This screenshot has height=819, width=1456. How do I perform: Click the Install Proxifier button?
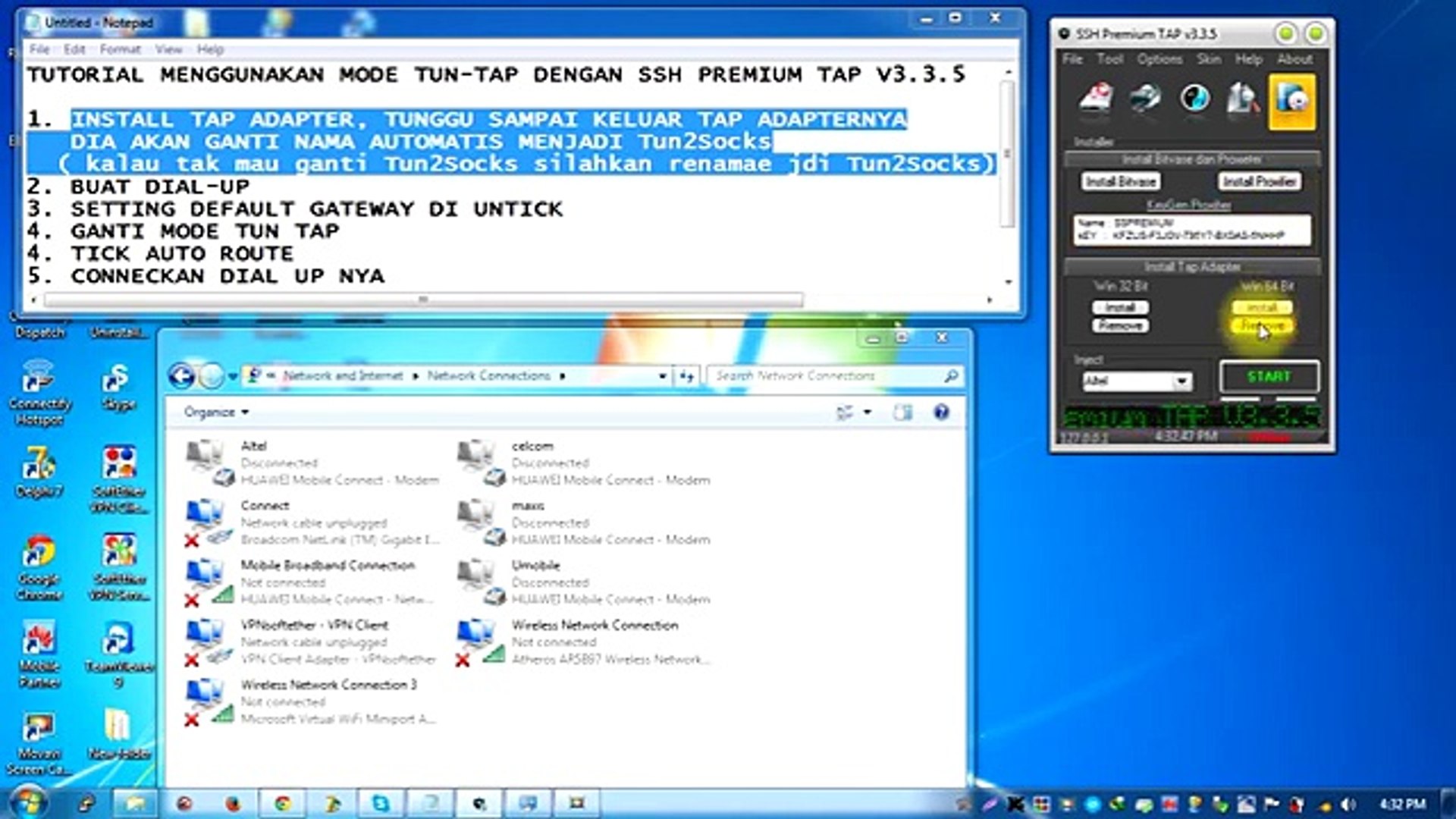tap(1259, 182)
